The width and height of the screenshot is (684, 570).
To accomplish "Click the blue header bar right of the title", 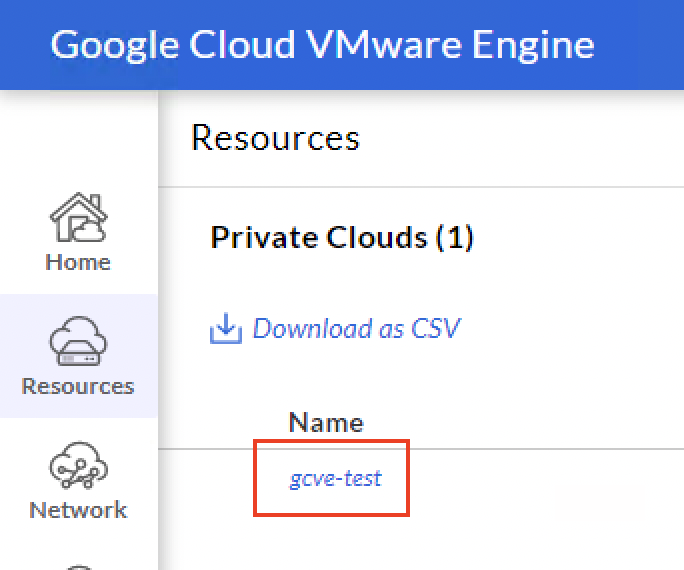I will coord(640,44).
